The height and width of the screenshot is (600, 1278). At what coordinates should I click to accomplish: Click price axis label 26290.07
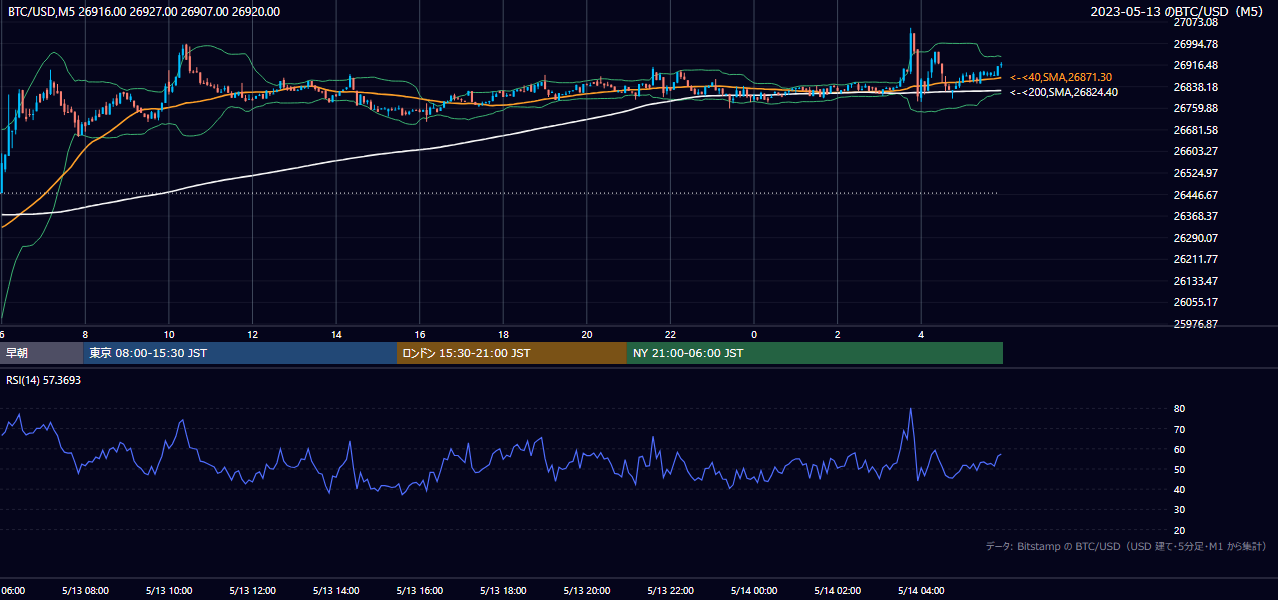pyautogui.click(x=1194, y=238)
